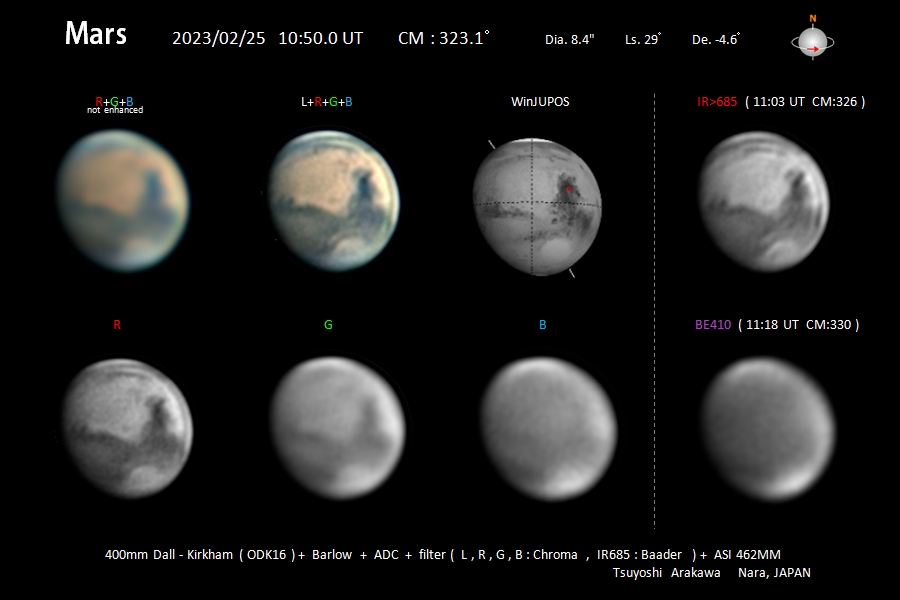The image size is (900, 600).
Task: Click the WinJUPOS Mars map image
Action: coord(537,207)
